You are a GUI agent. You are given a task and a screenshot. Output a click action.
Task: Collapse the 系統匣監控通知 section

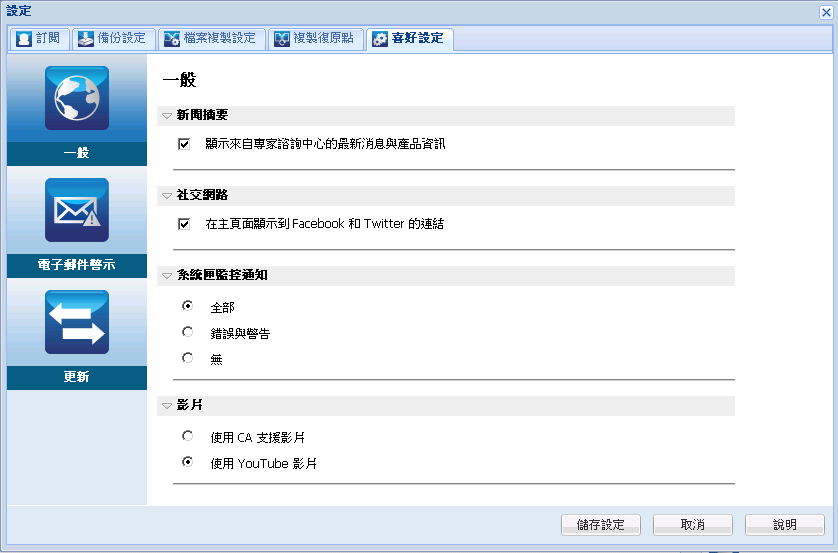pos(167,276)
